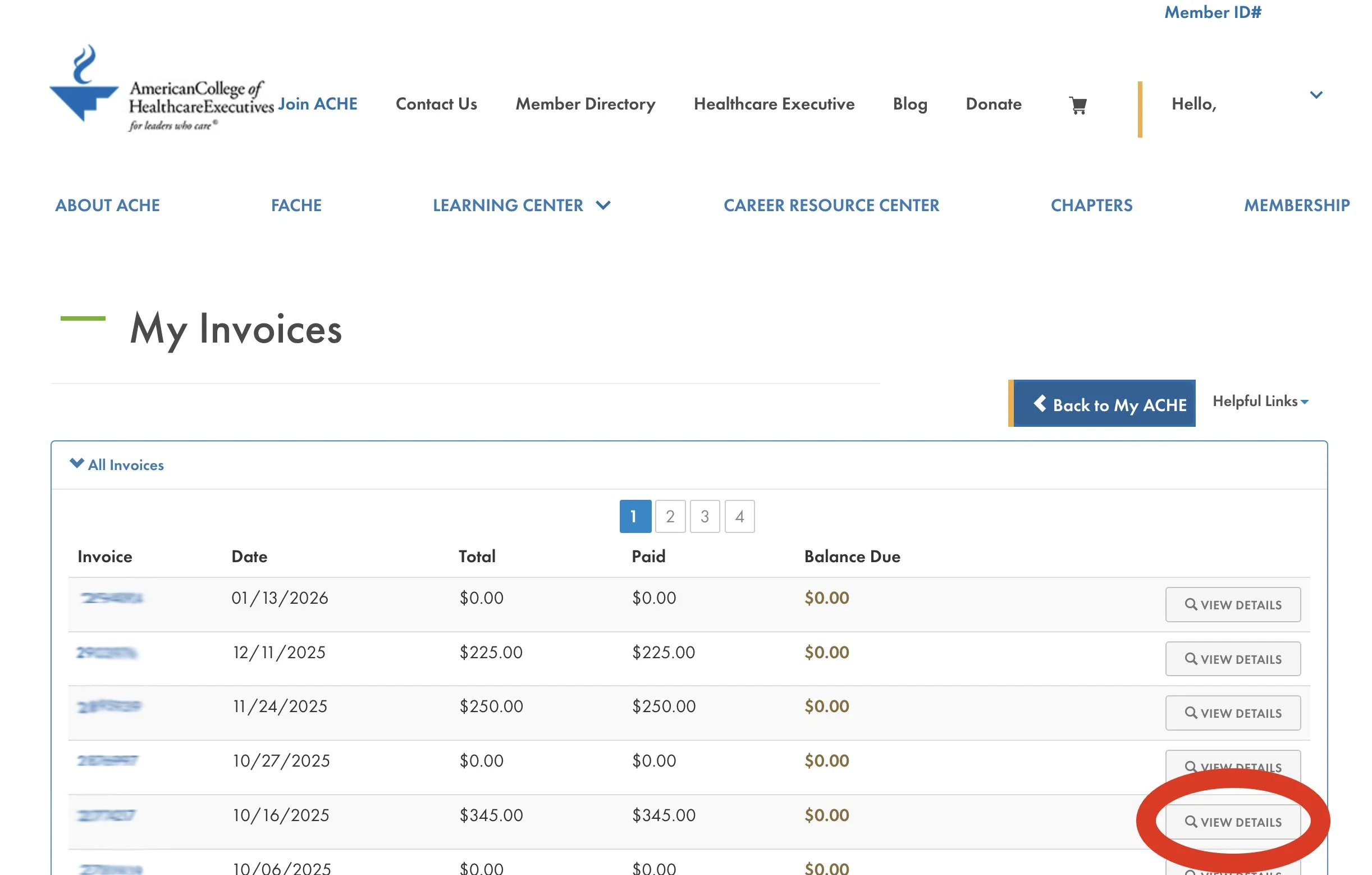Open the shopping cart icon

(1077, 106)
